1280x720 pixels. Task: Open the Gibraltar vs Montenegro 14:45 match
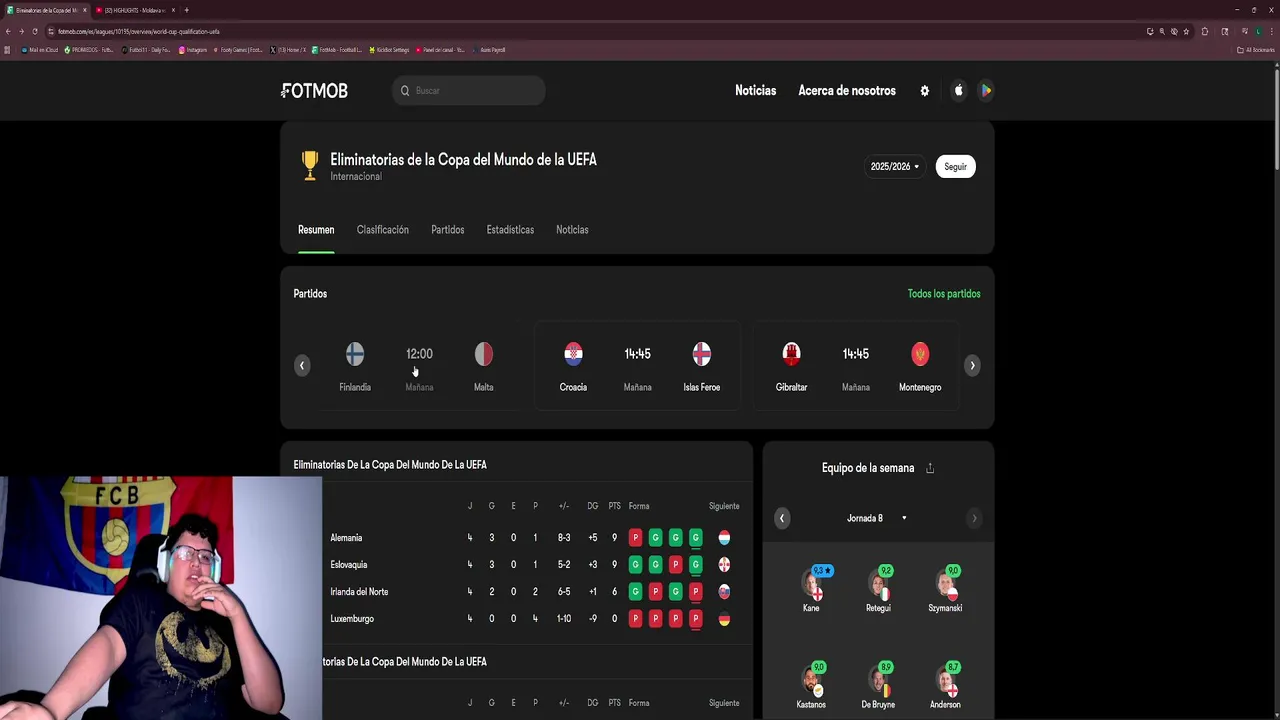tap(856, 366)
